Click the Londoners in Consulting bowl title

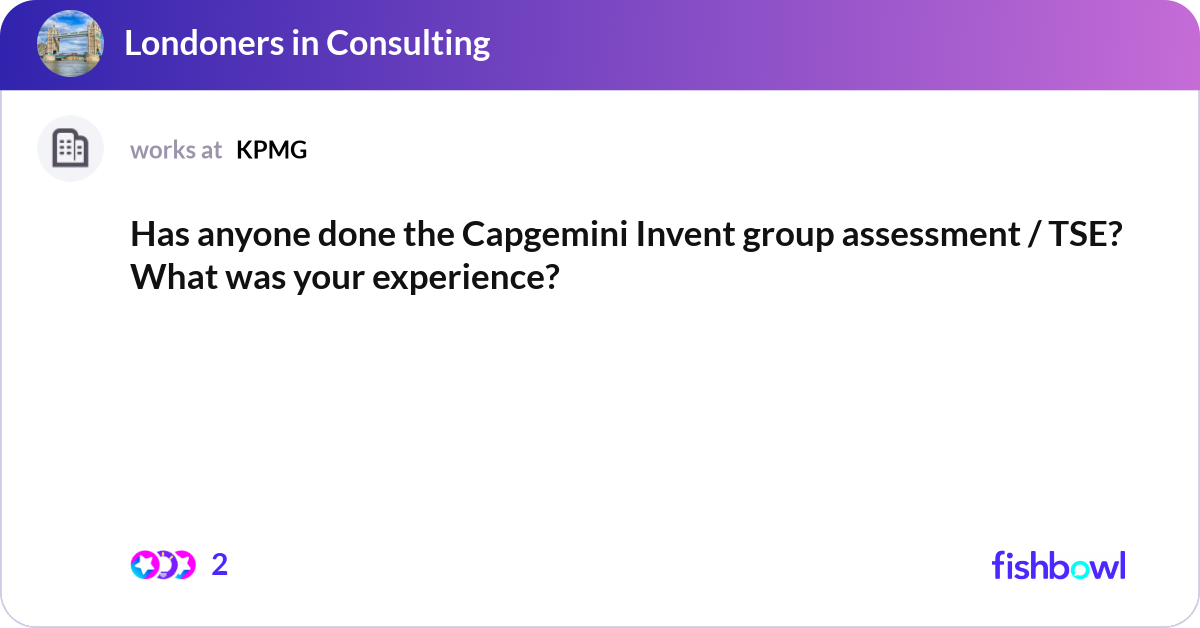point(308,43)
